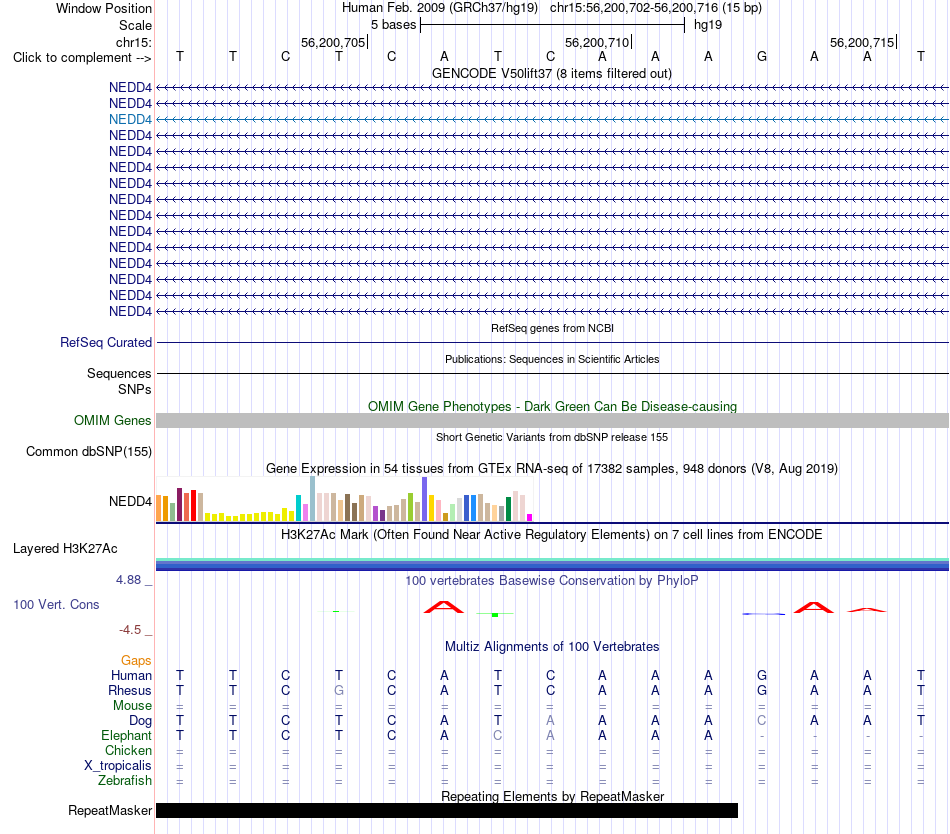Click the orange 'Gaps' label

[x=136, y=660]
